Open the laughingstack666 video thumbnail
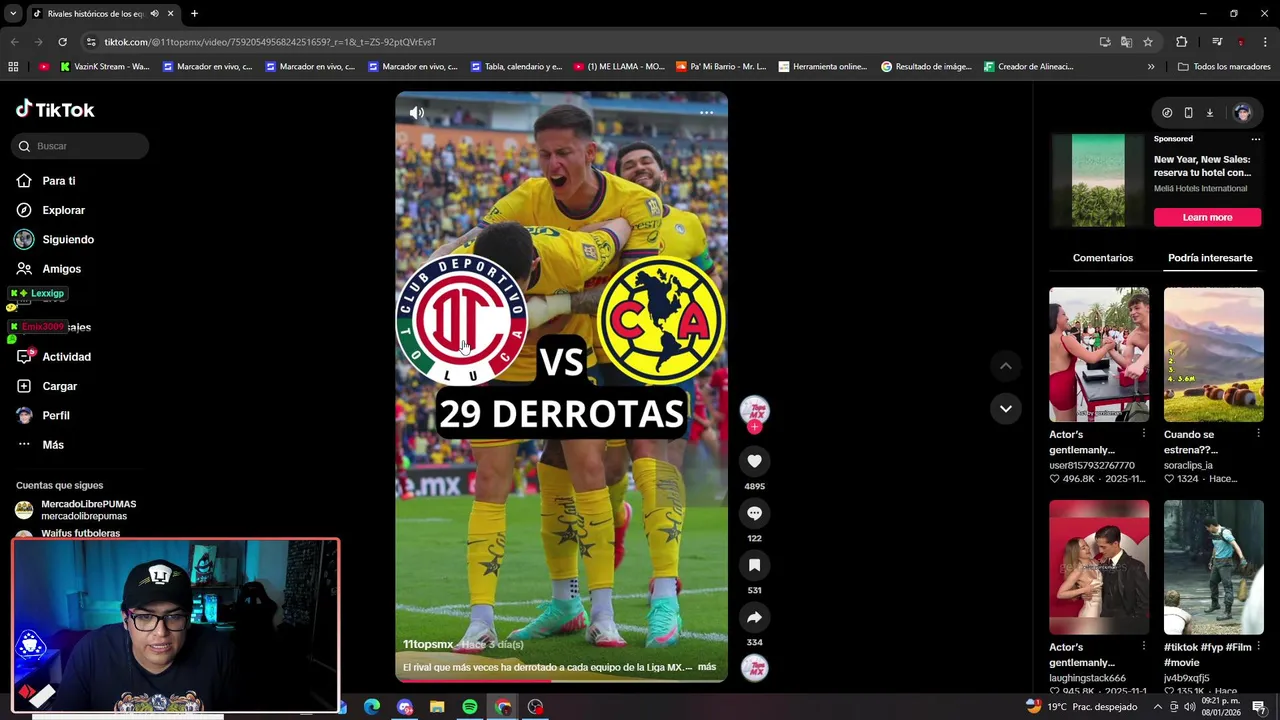This screenshot has height=720, width=1280. tap(1099, 567)
